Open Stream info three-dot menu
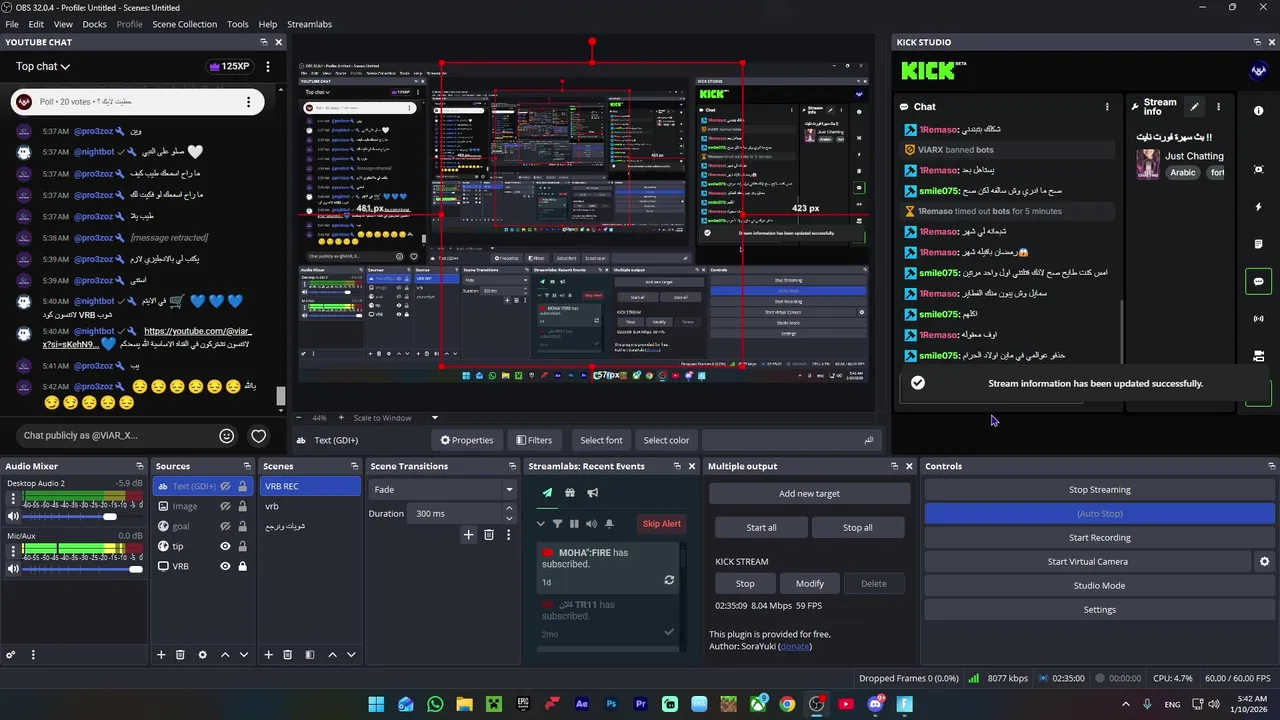Screen dimensions: 1280x720 pos(1218,106)
